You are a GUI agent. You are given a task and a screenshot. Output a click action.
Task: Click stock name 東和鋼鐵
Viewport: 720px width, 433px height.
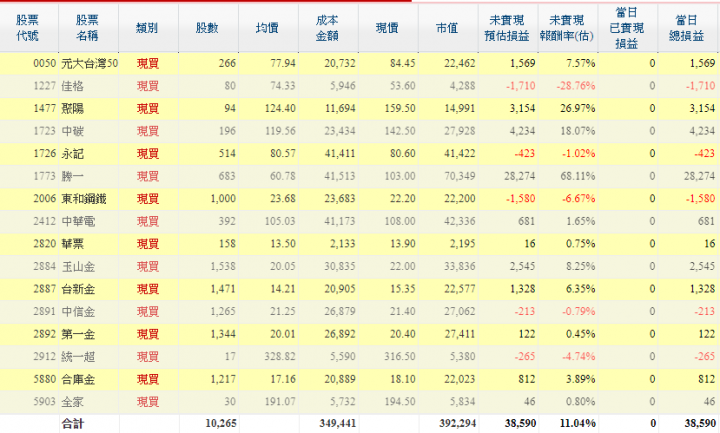coord(84,199)
